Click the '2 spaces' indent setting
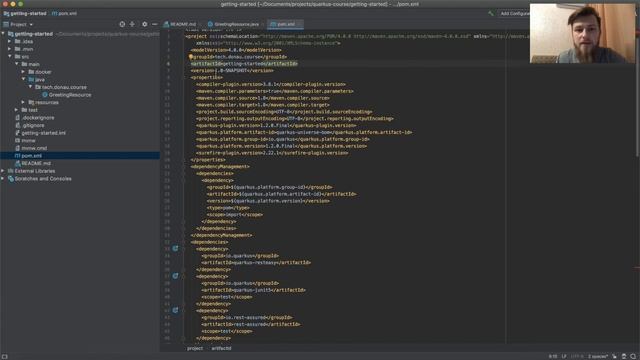 pos(598,356)
